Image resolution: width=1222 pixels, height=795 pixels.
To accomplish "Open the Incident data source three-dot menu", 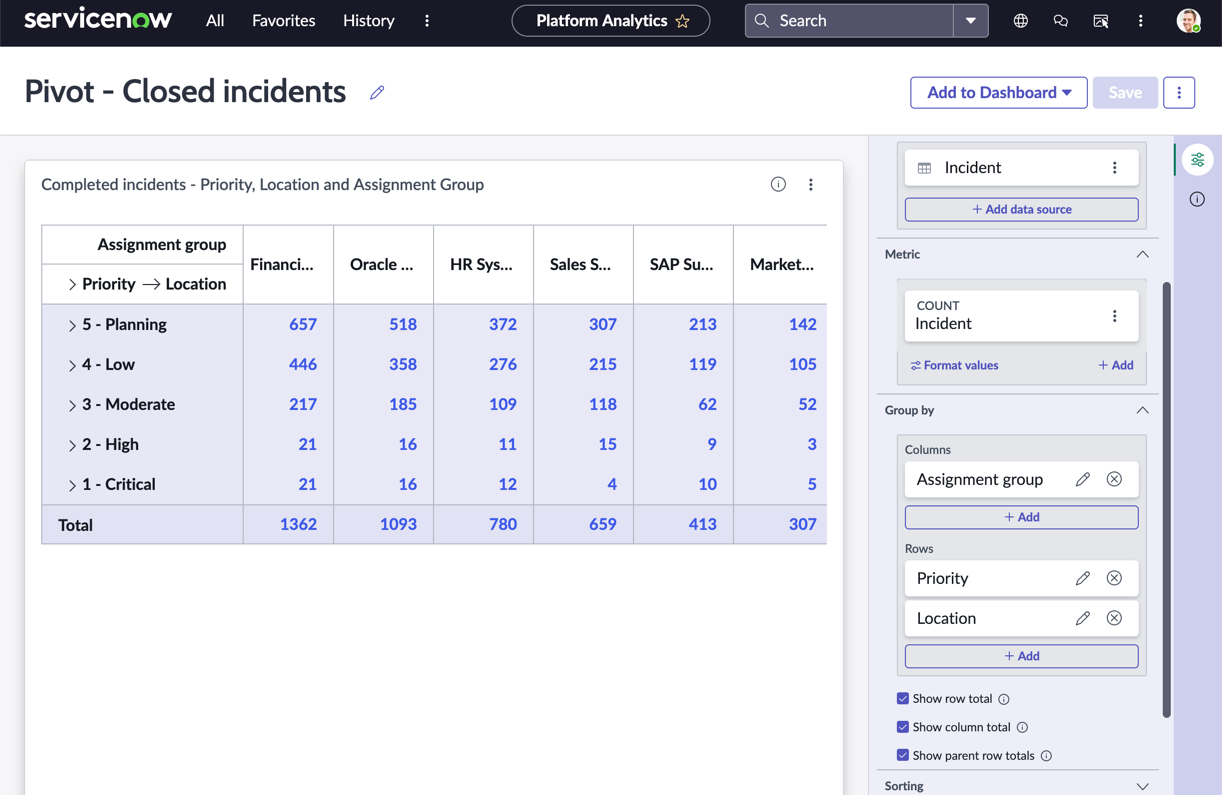I will coord(1115,168).
